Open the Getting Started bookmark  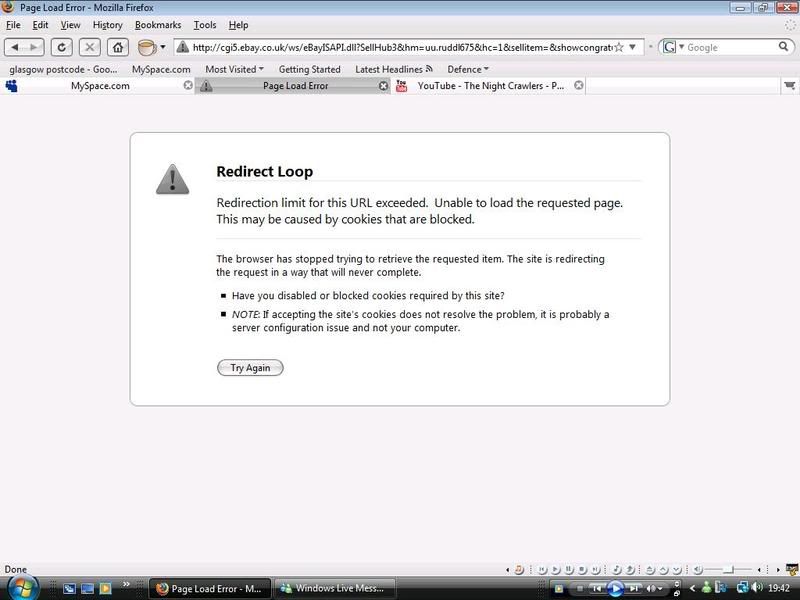309,69
